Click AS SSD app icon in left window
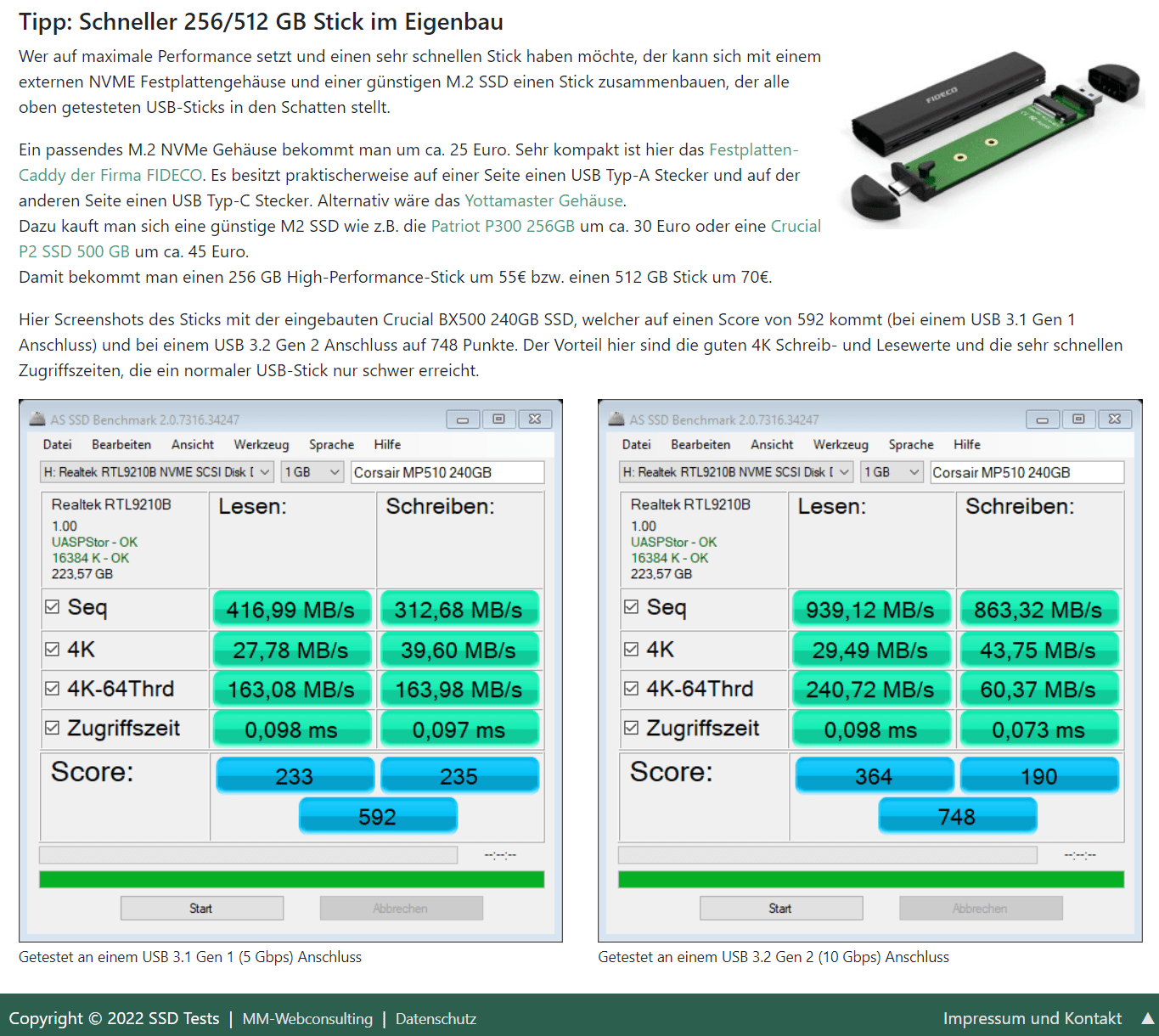 tap(37, 419)
